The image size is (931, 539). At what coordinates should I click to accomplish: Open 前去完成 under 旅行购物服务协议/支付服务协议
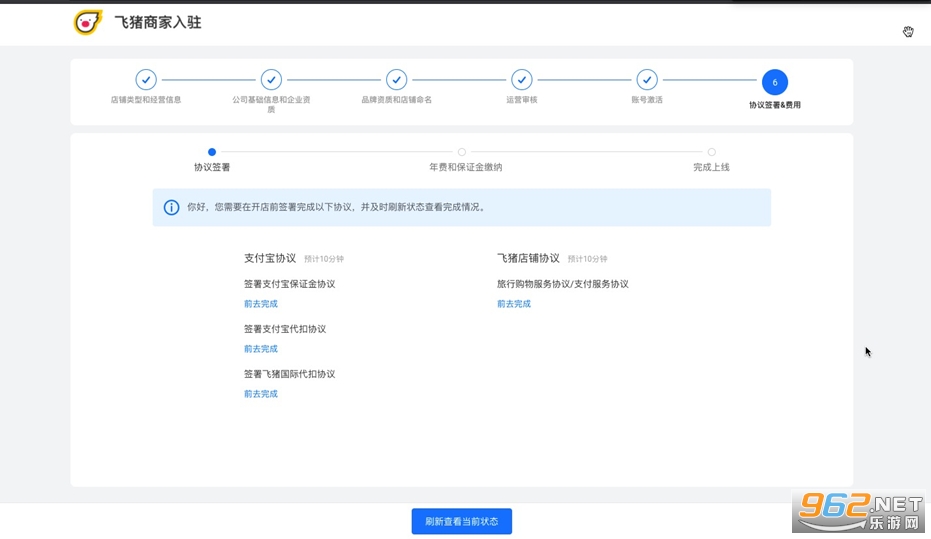[x=514, y=304]
